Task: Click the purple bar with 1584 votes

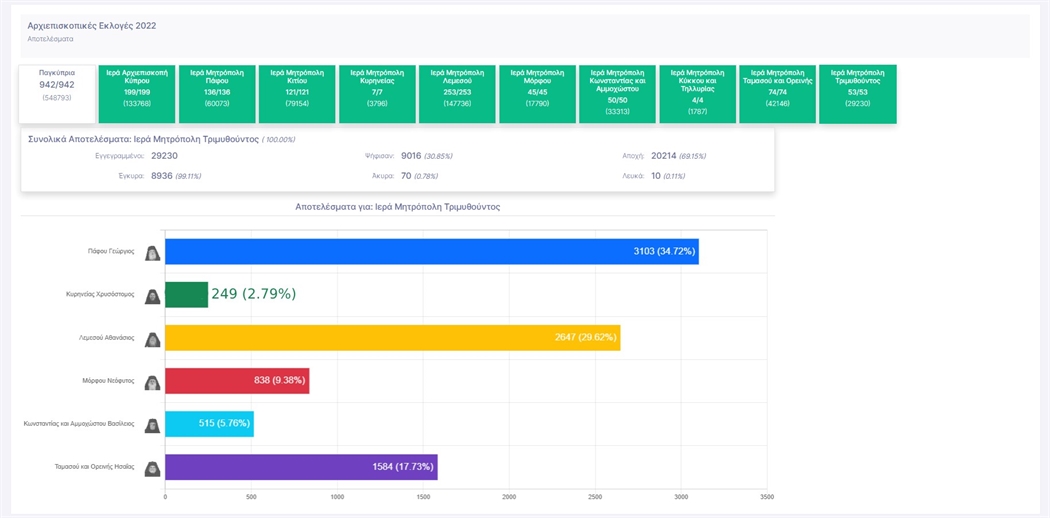Action: pyautogui.click(x=300, y=467)
